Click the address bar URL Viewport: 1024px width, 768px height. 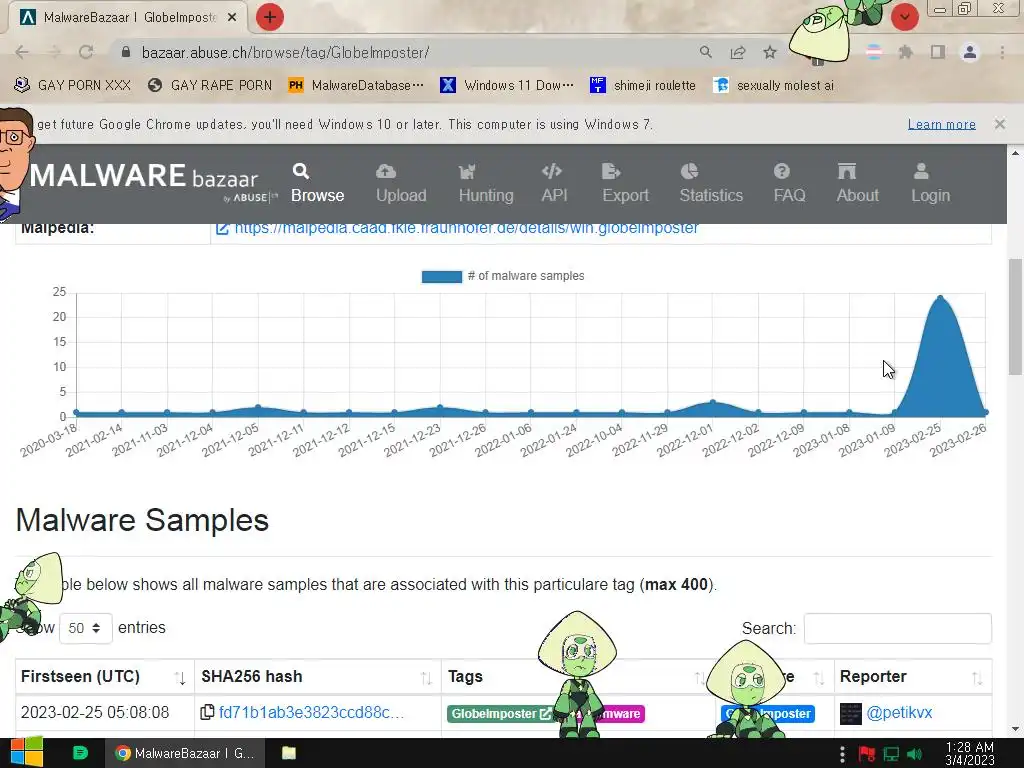(285, 52)
